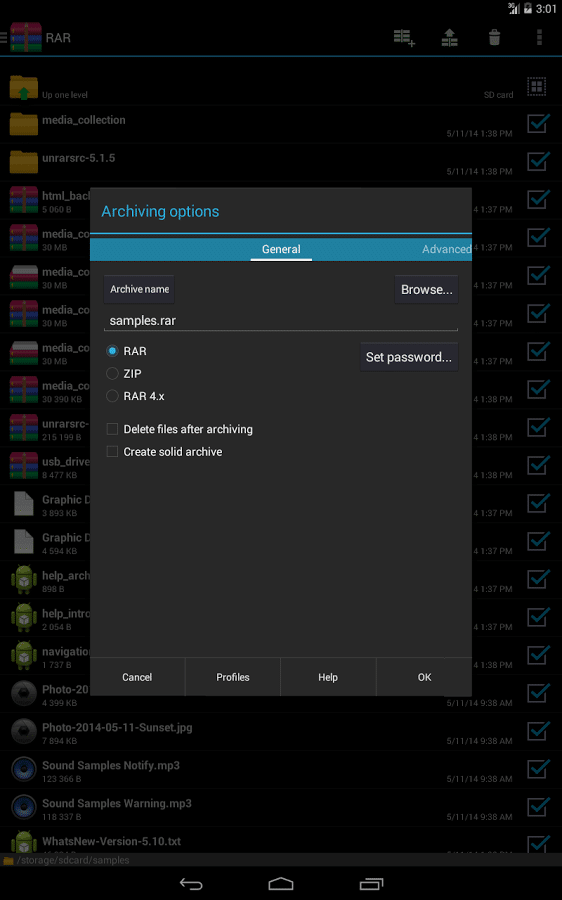The height and width of the screenshot is (900, 562).
Task: Open the Profiles button in dialog
Action: point(232,677)
